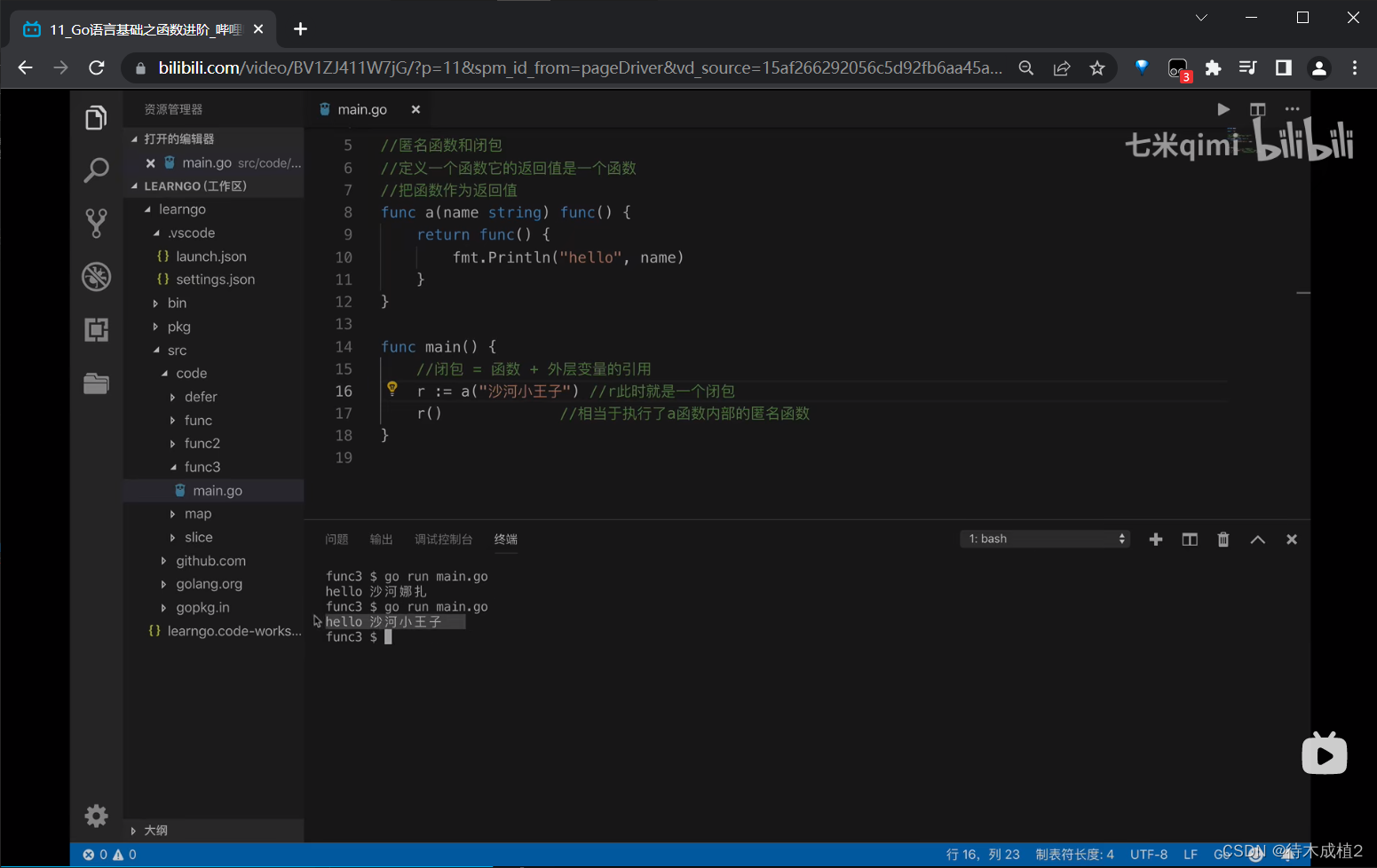This screenshot has height=868, width=1377.
Task: Switch to the 调试控制台 panel tab
Action: tap(443, 540)
